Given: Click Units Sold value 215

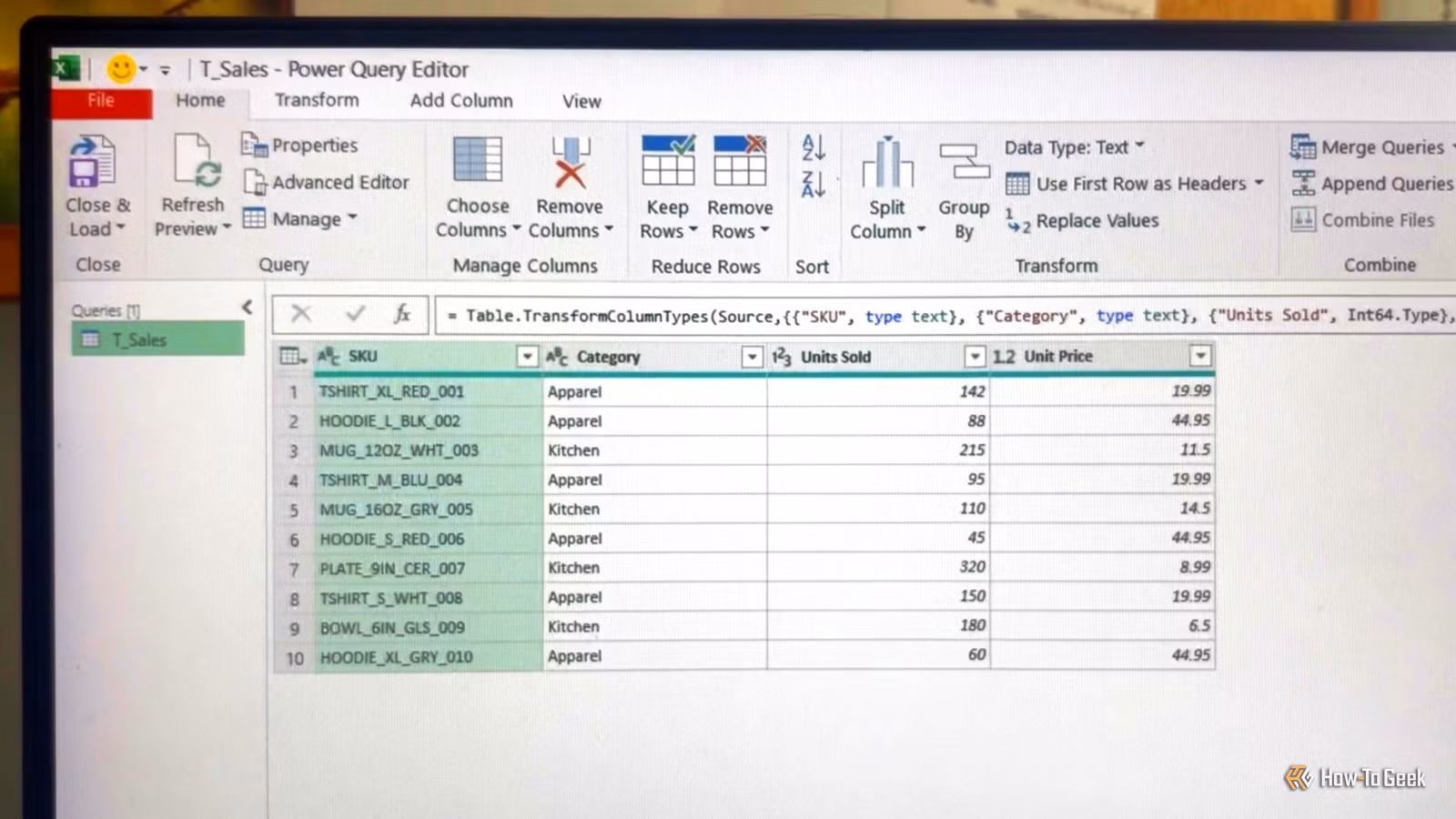Looking at the screenshot, I should (878, 450).
